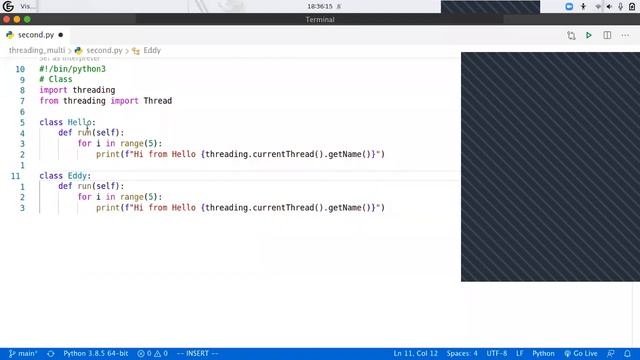640x360 pixels.
Task: Click the 'class Eddy:' line in the editor
Action: point(65,176)
